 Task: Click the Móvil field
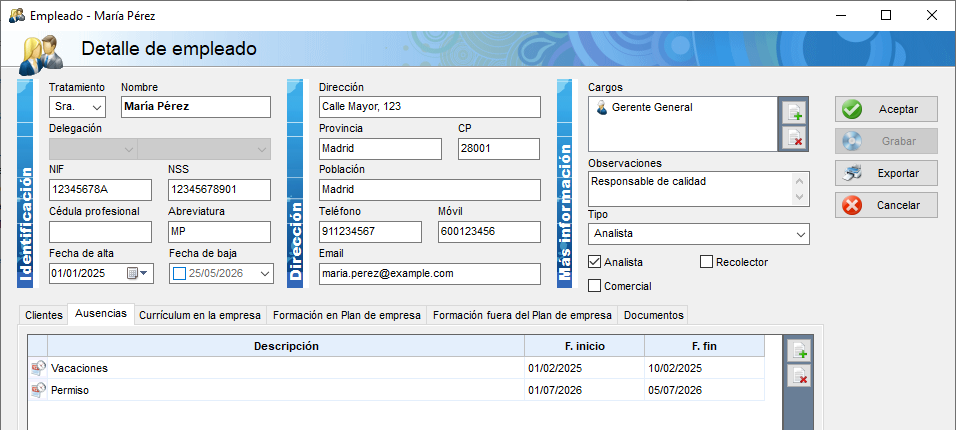(x=489, y=232)
